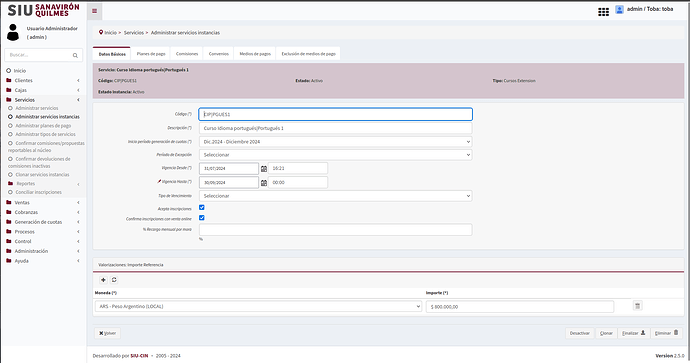Click the Volver button
Screen dimensions: 690x363
point(107,333)
